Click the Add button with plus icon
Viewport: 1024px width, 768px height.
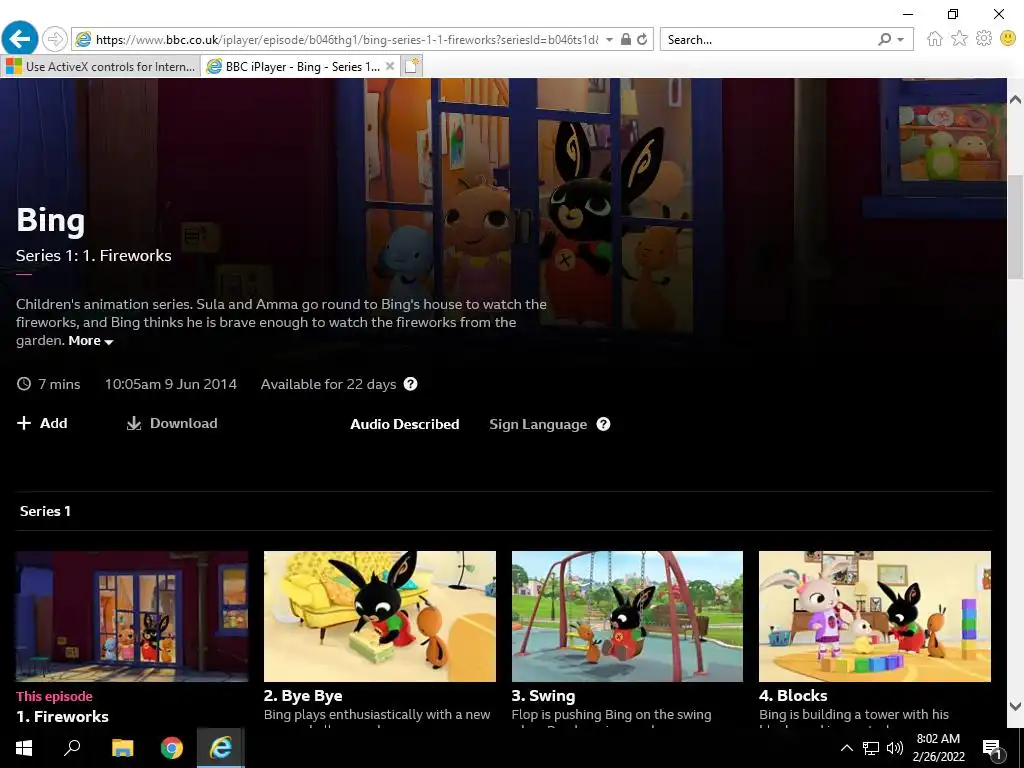point(42,423)
